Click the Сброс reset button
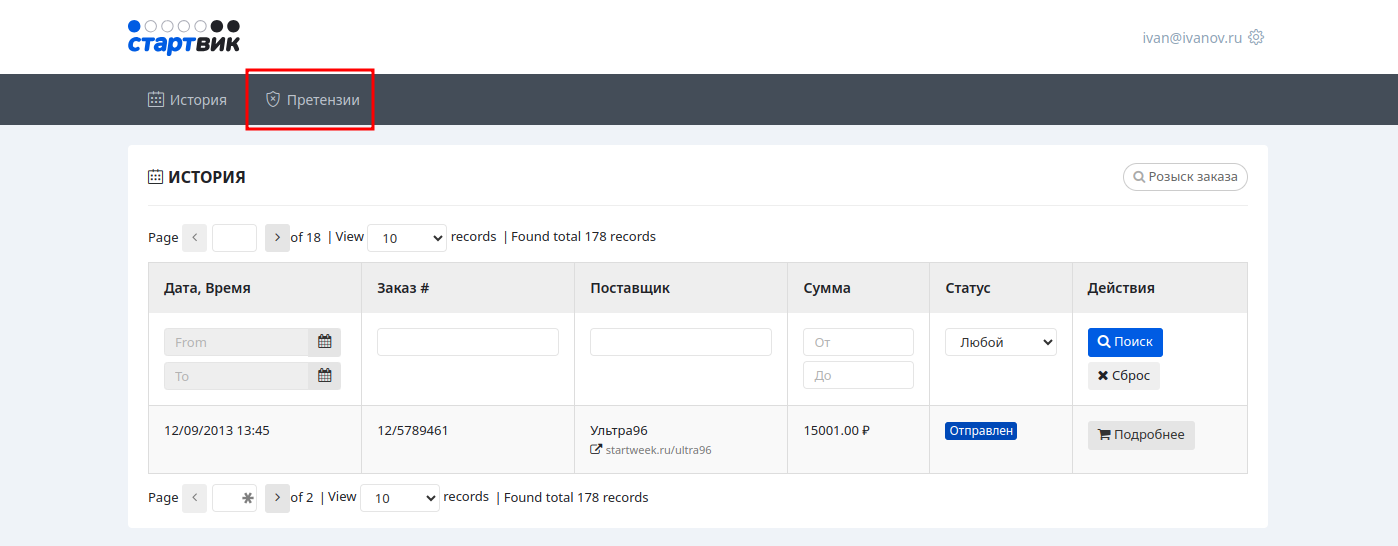 coord(1123,376)
